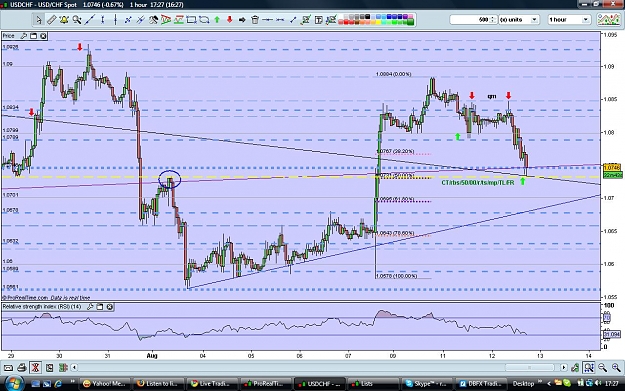
Task: Insert a black right arrow
Action: (242, 20)
